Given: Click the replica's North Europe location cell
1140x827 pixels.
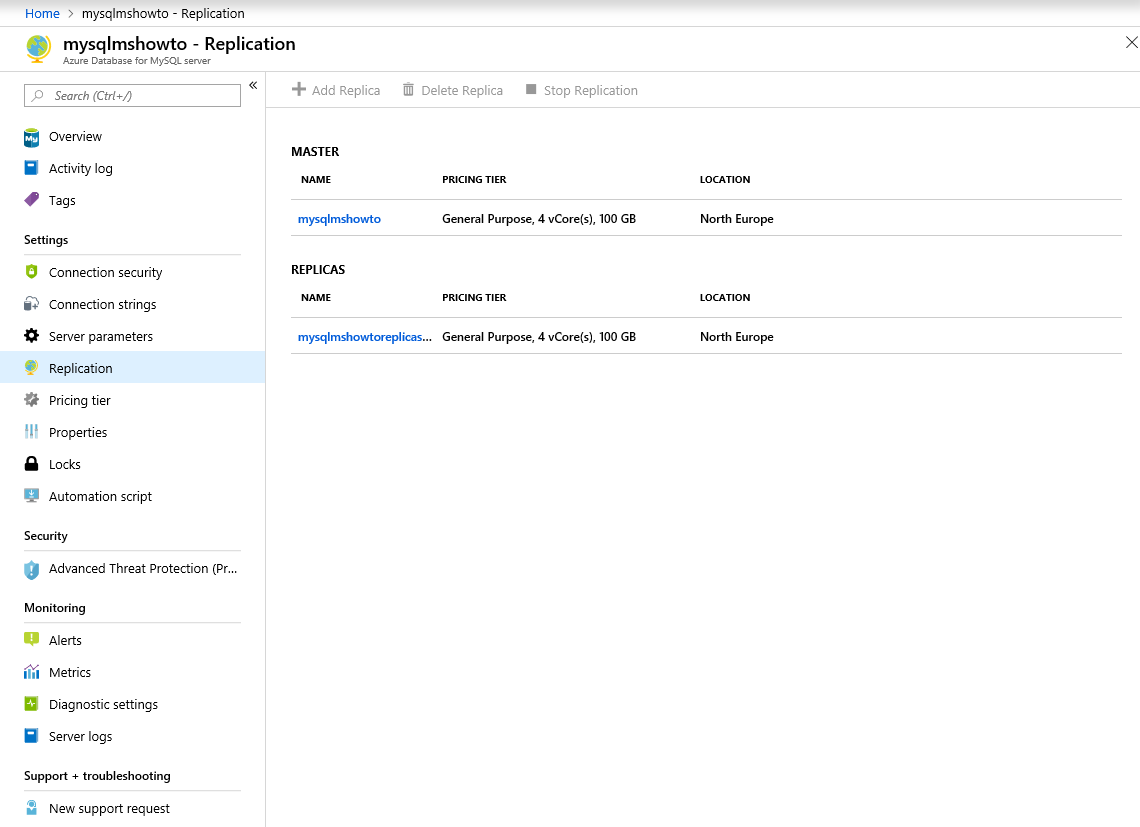Looking at the screenshot, I should click(x=736, y=337).
